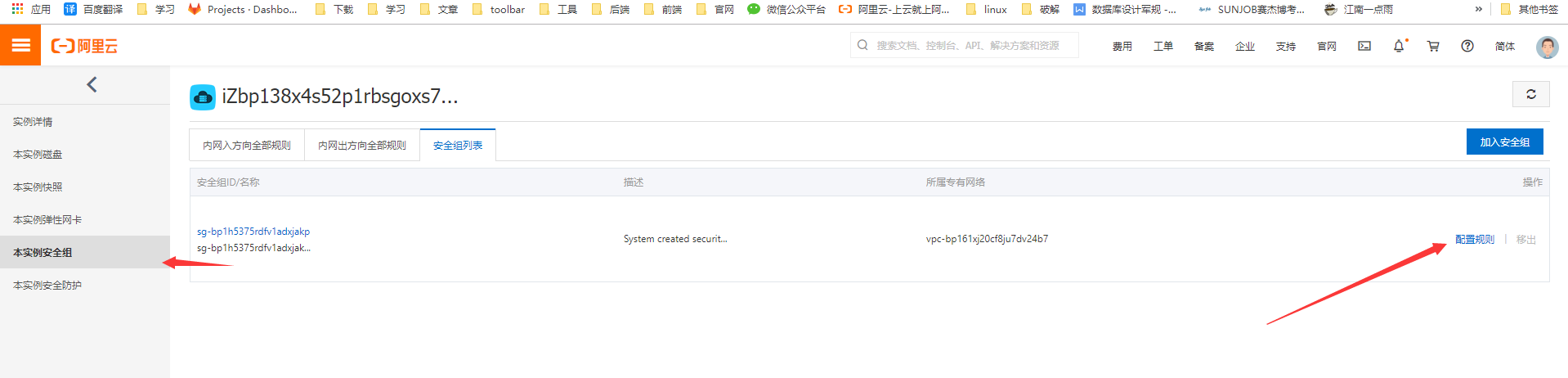Open the user avatar menu
Screen dimensions: 1568x378
[x=1548, y=47]
